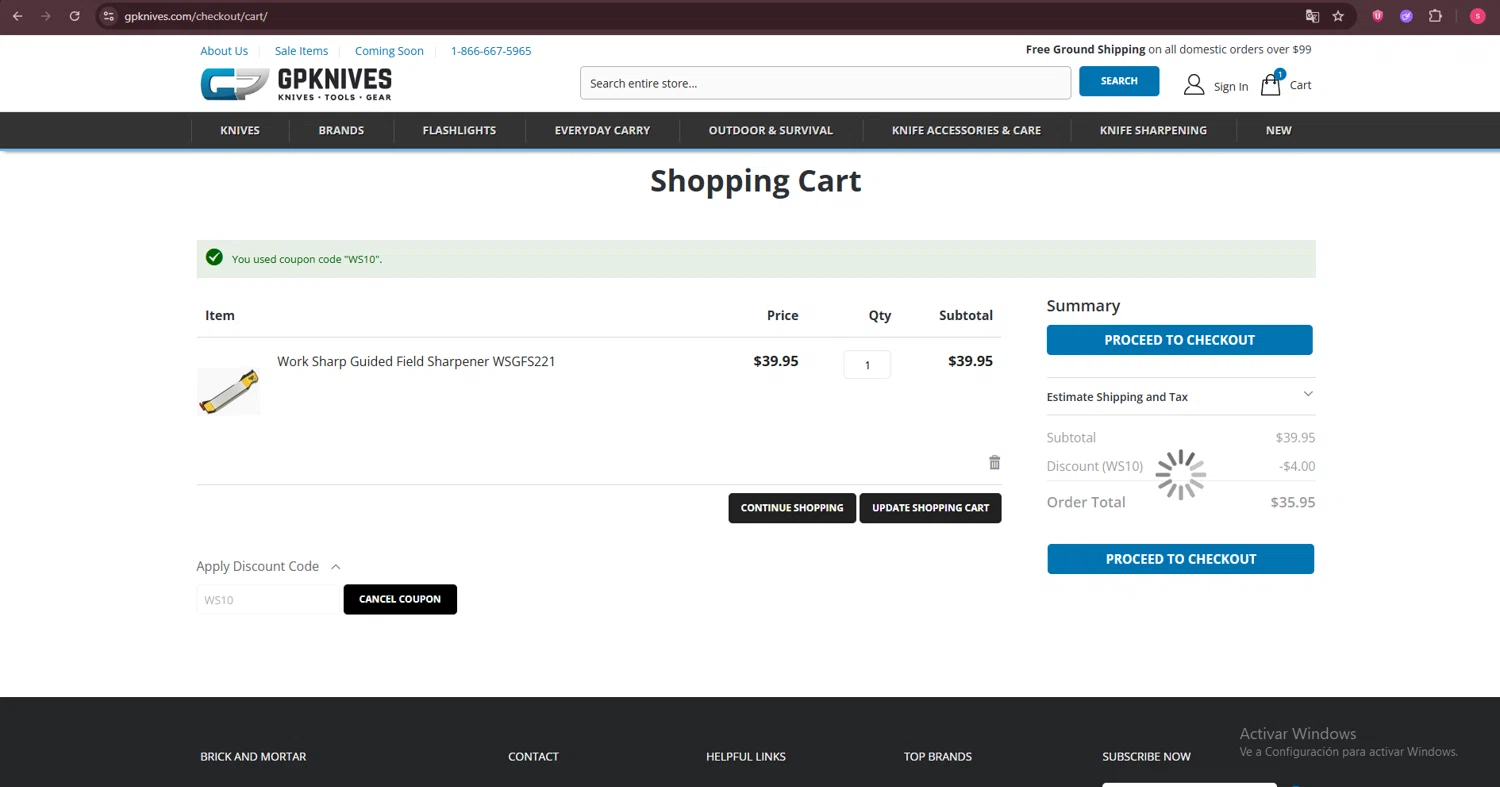Open the extensions puzzle icon

coord(1435,16)
